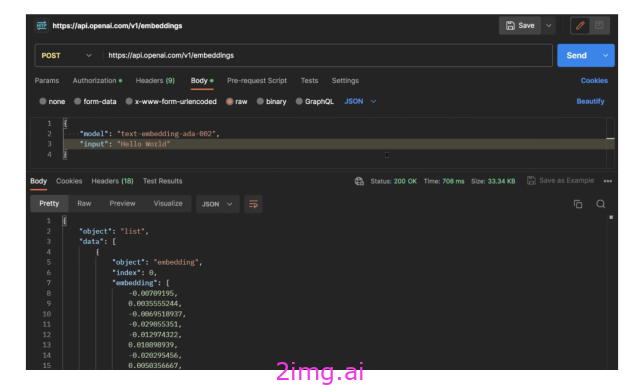
Task: Click the network globe icon
Action: click(359, 181)
